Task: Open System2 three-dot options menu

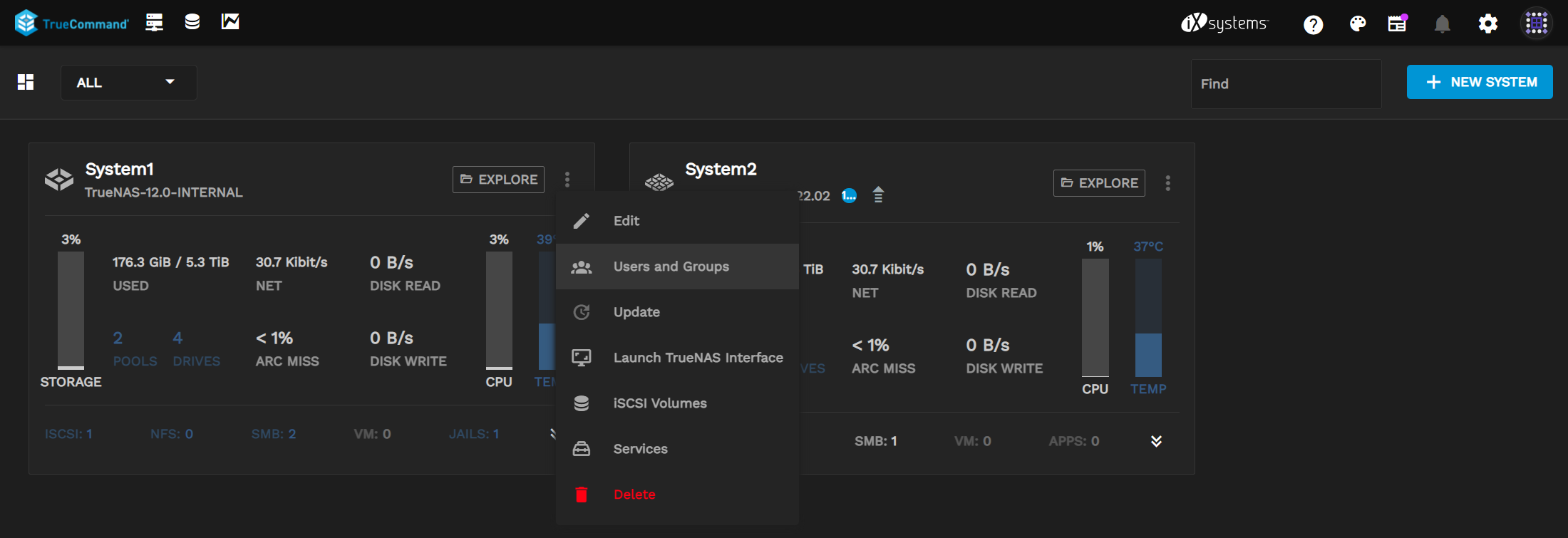Action: [1167, 183]
